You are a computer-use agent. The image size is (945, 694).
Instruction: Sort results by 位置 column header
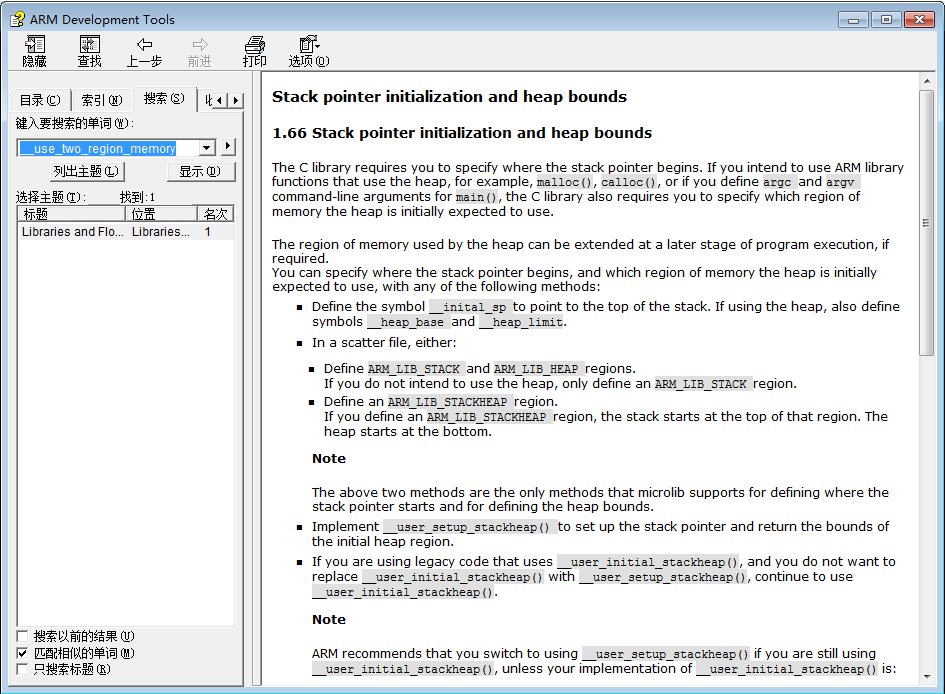coord(161,214)
